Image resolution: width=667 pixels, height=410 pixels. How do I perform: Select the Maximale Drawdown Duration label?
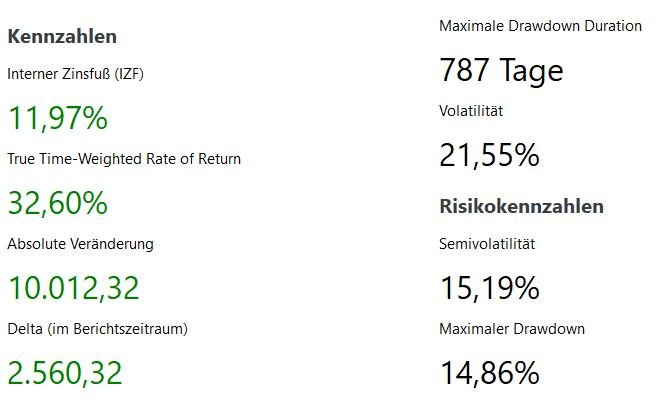coord(540,26)
